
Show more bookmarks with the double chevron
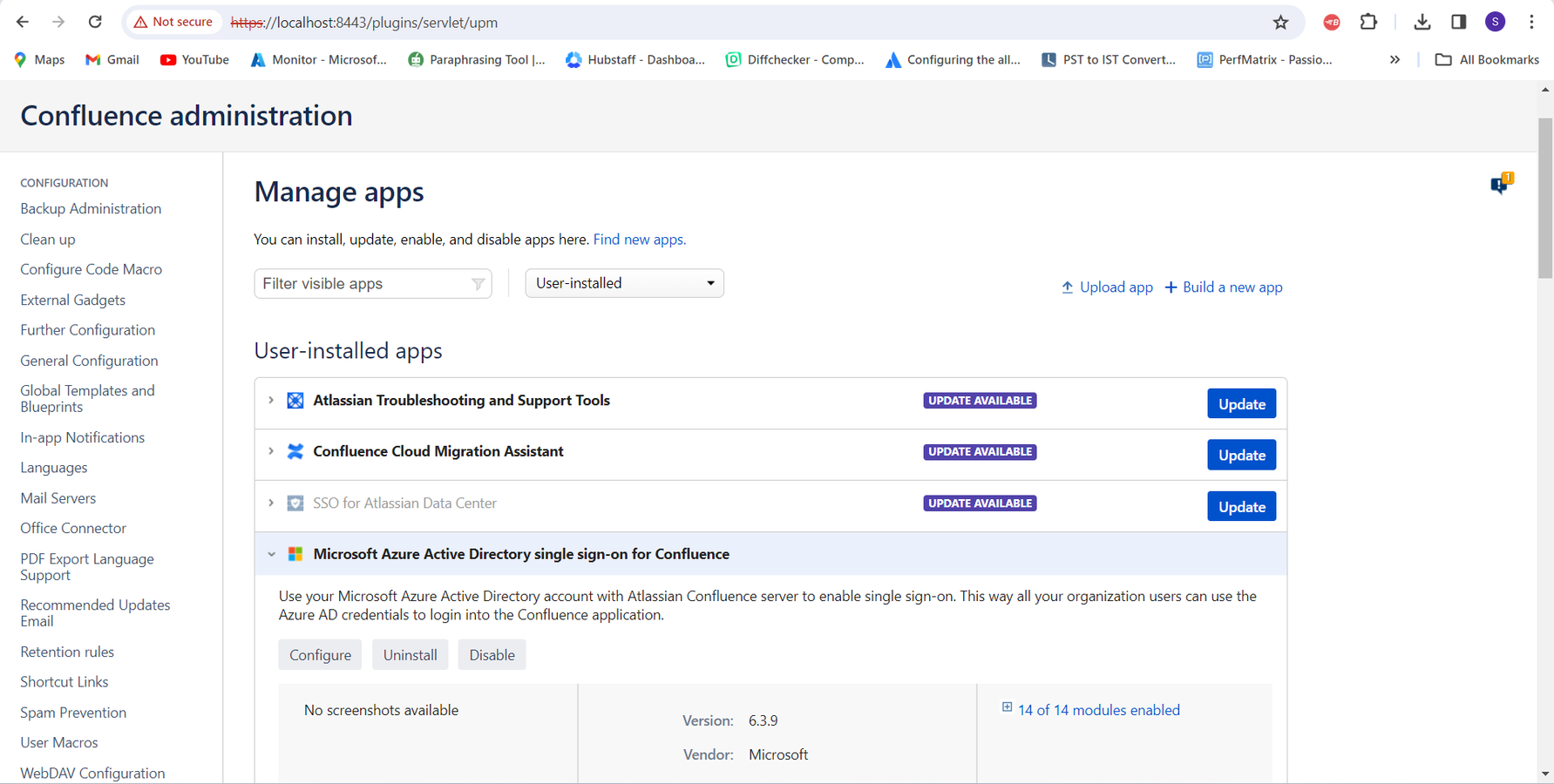pyautogui.click(x=1395, y=59)
